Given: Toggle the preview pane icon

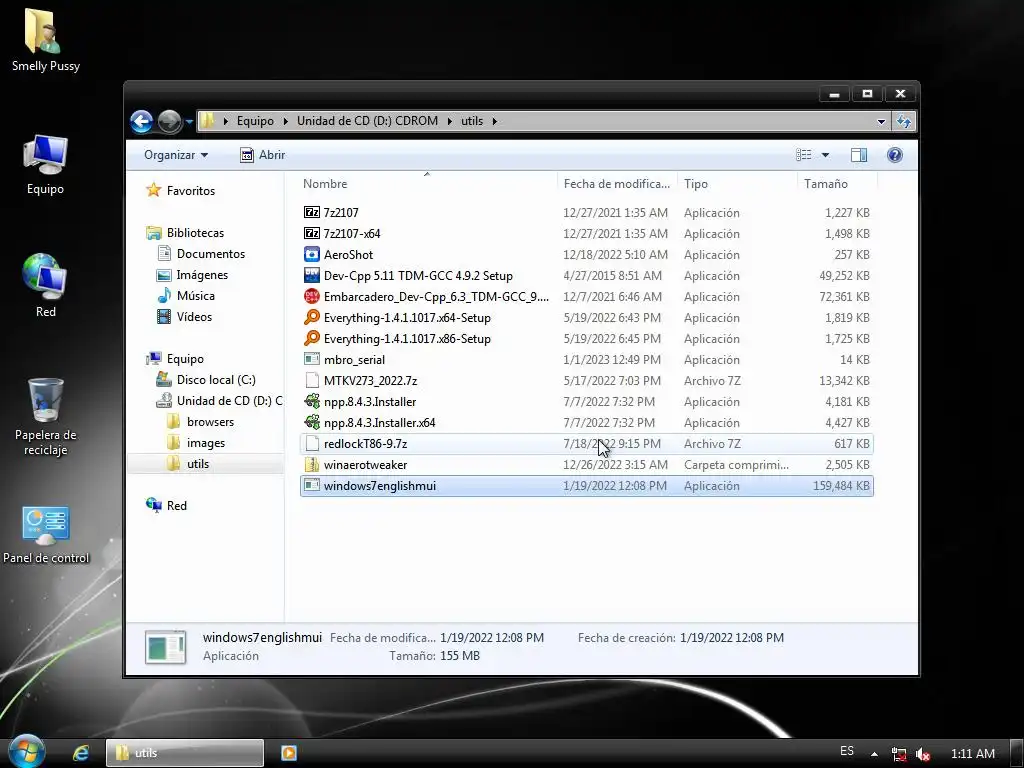Looking at the screenshot, I should [859, 155].
